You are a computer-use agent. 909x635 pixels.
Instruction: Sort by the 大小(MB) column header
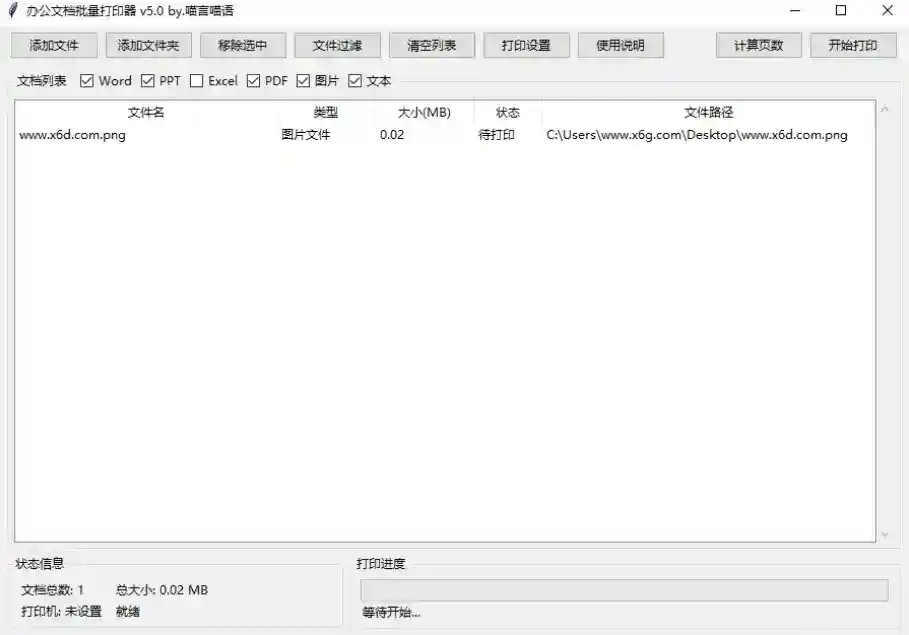pos(424,113)
